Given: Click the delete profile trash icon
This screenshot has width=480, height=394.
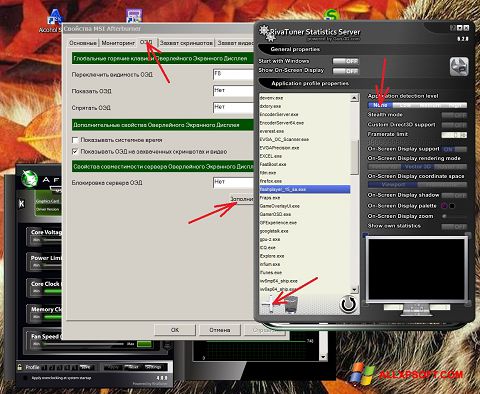Looking at the screenshot, I should pyautogui.click(x=291, y=304).
